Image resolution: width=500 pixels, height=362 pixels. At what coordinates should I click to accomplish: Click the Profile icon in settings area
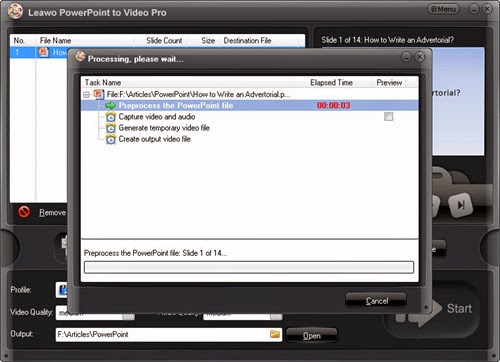62,290
